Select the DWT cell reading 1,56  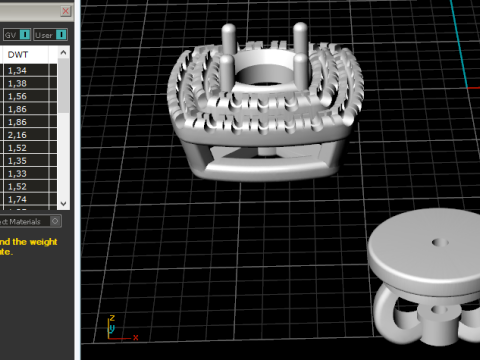(26, 96)
